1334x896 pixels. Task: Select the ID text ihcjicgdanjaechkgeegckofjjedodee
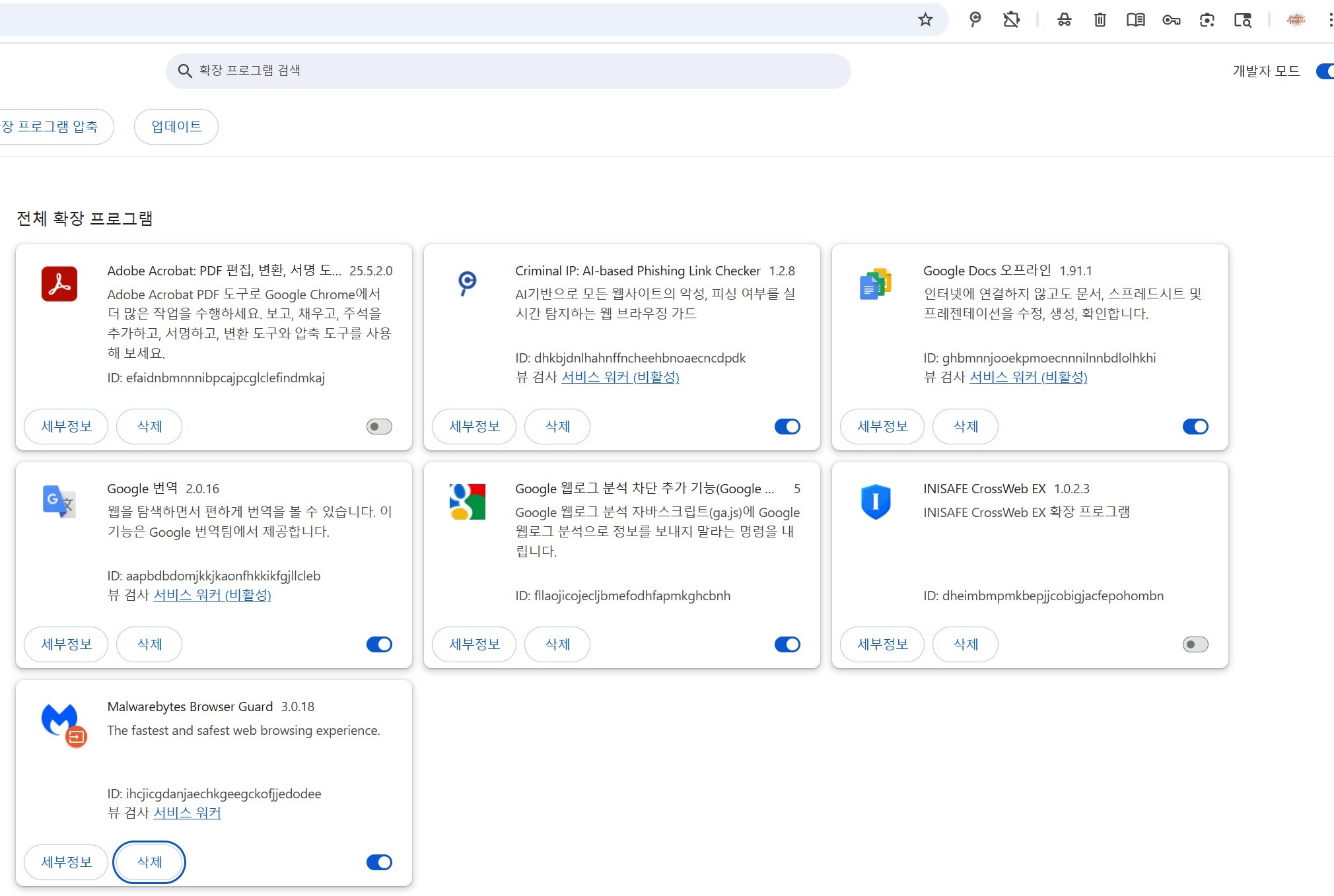(223, 794)
